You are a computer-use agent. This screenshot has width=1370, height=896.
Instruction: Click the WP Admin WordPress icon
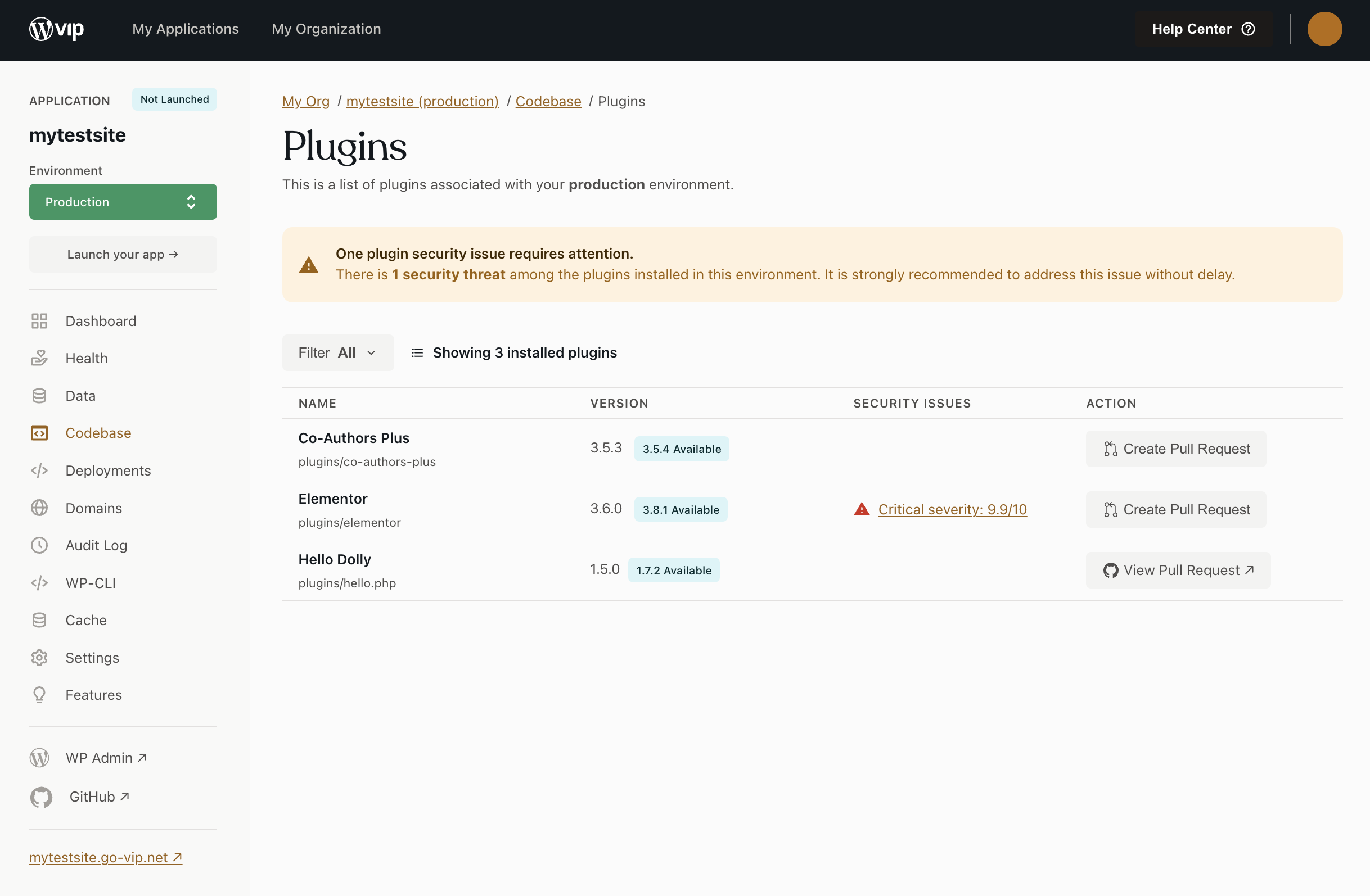[x=39, y=758]
